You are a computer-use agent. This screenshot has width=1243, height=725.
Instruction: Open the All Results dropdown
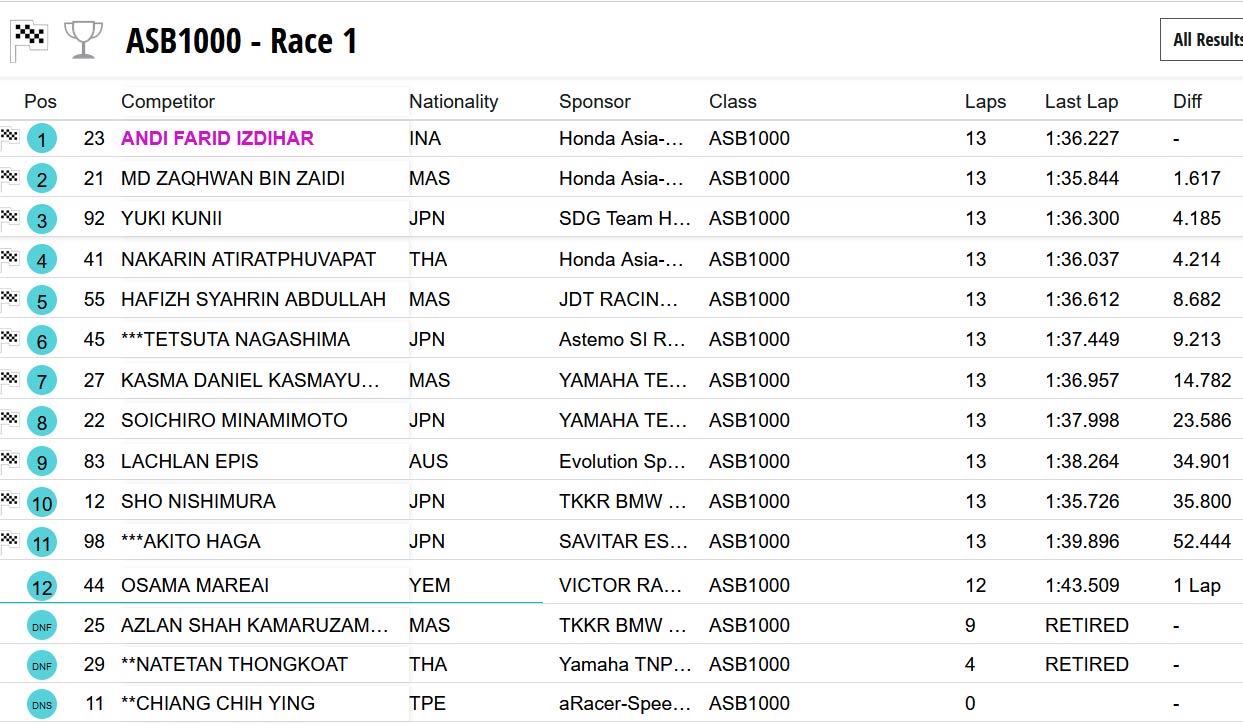(x=1206, y=40)
